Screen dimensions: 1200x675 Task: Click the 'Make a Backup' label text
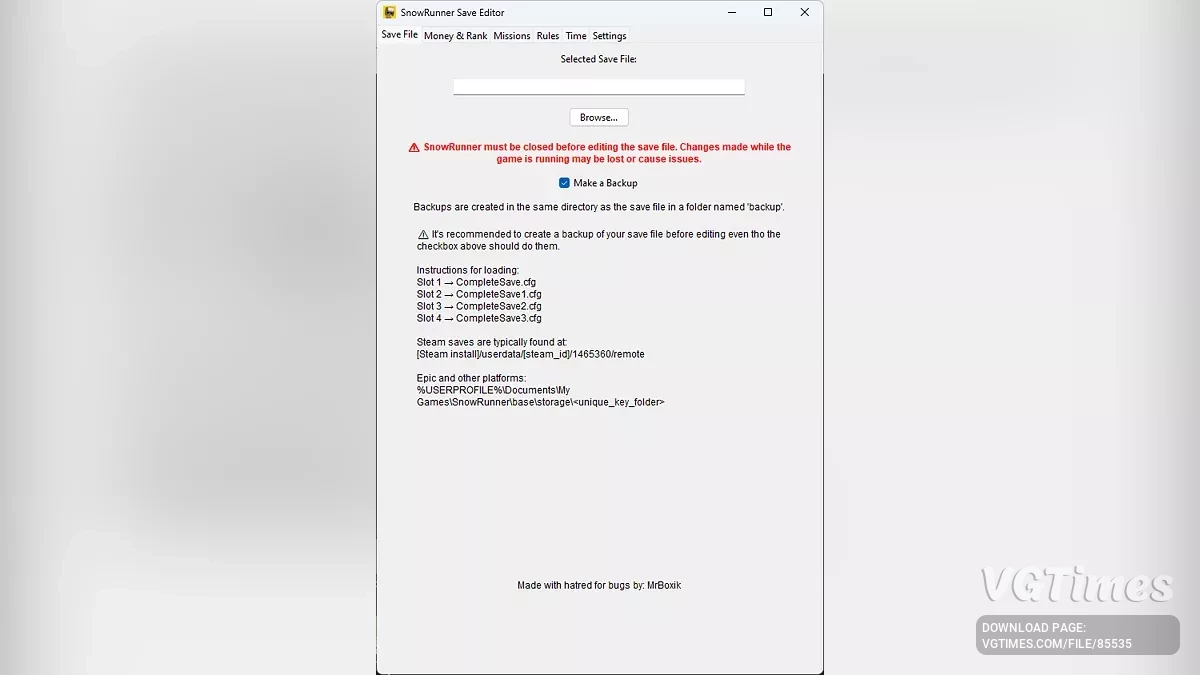(x=605, y=183)
